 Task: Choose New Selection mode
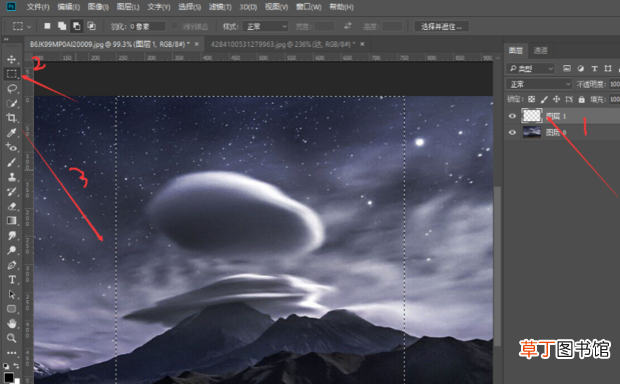point(47,26)
